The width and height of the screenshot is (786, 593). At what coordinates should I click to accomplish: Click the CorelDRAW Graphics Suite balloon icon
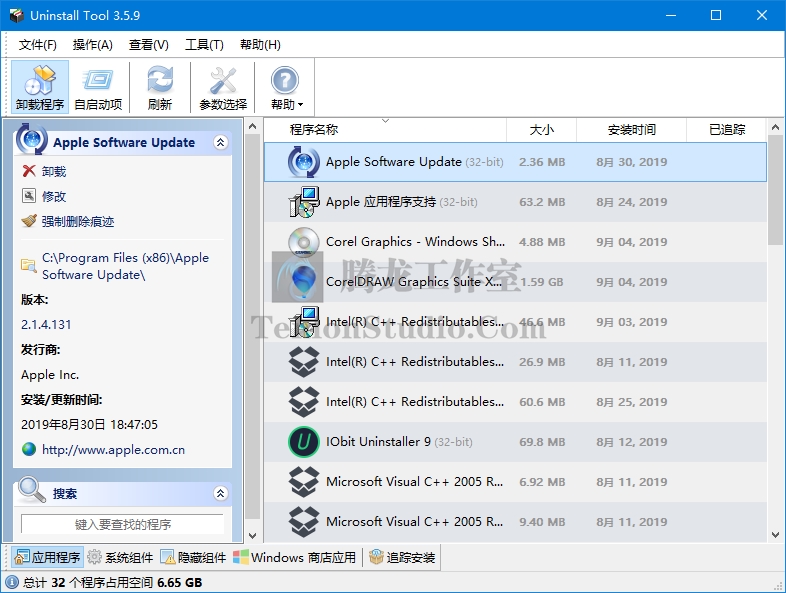pos(303,282)
